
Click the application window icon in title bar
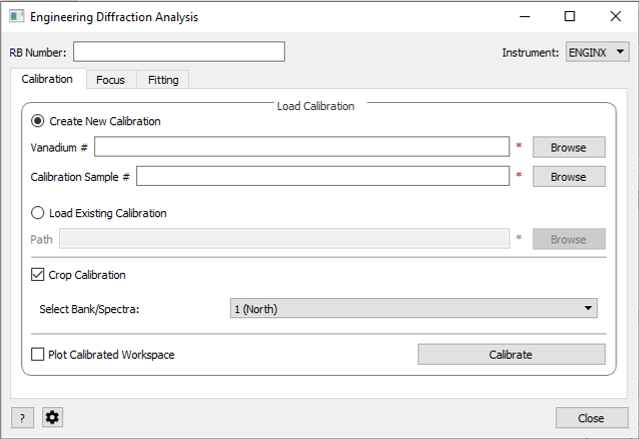point(15,17)
